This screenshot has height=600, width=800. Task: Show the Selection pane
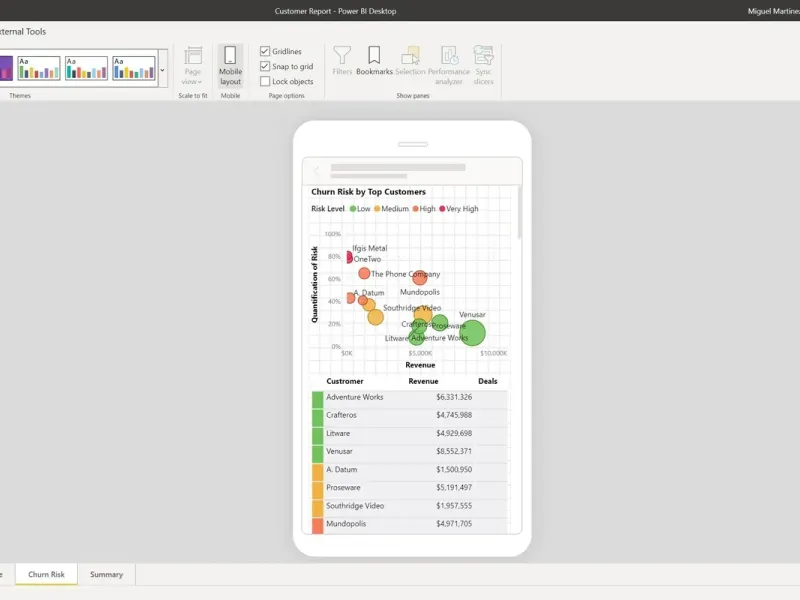pyautogui.click(x=410, y=61)
